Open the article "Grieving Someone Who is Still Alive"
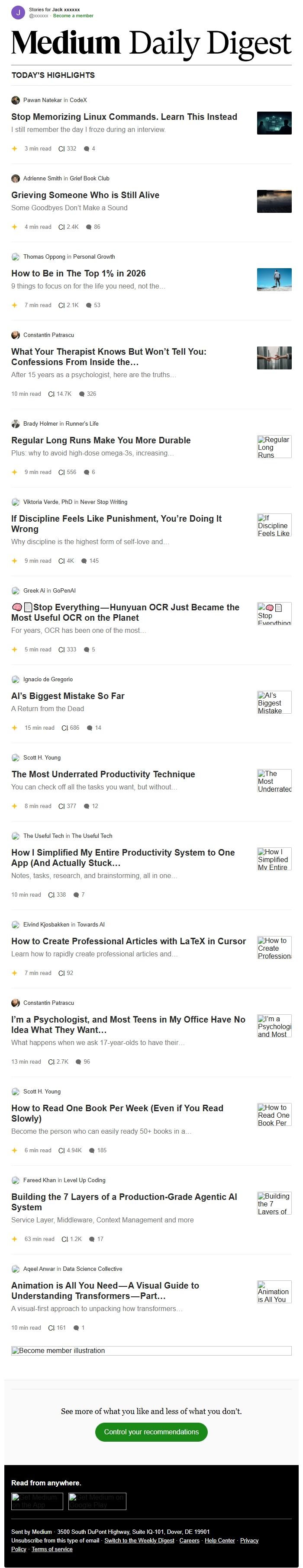Image resolution: width=303 pixels, height=1568 pixels. 85,195
